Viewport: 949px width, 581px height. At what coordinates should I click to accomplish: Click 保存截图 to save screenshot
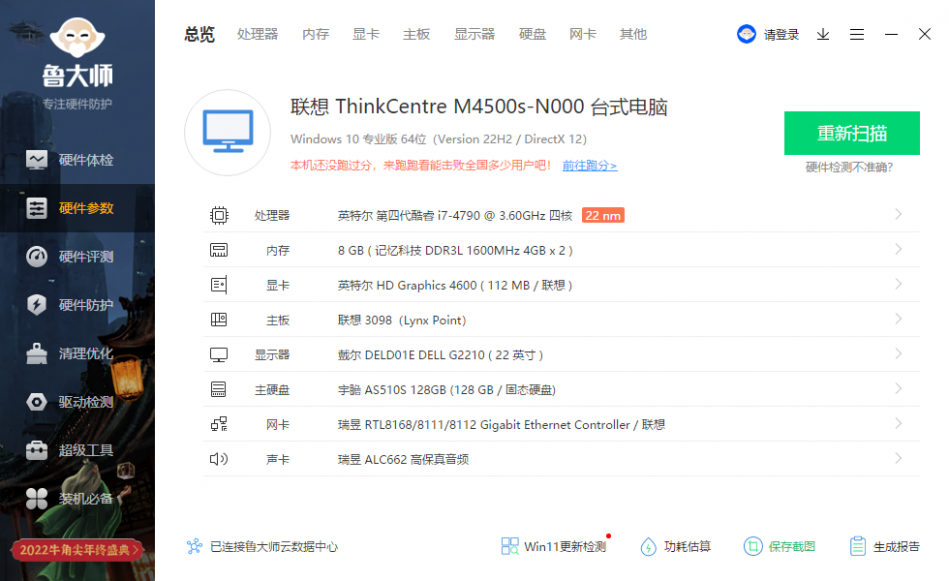(780, 547)
